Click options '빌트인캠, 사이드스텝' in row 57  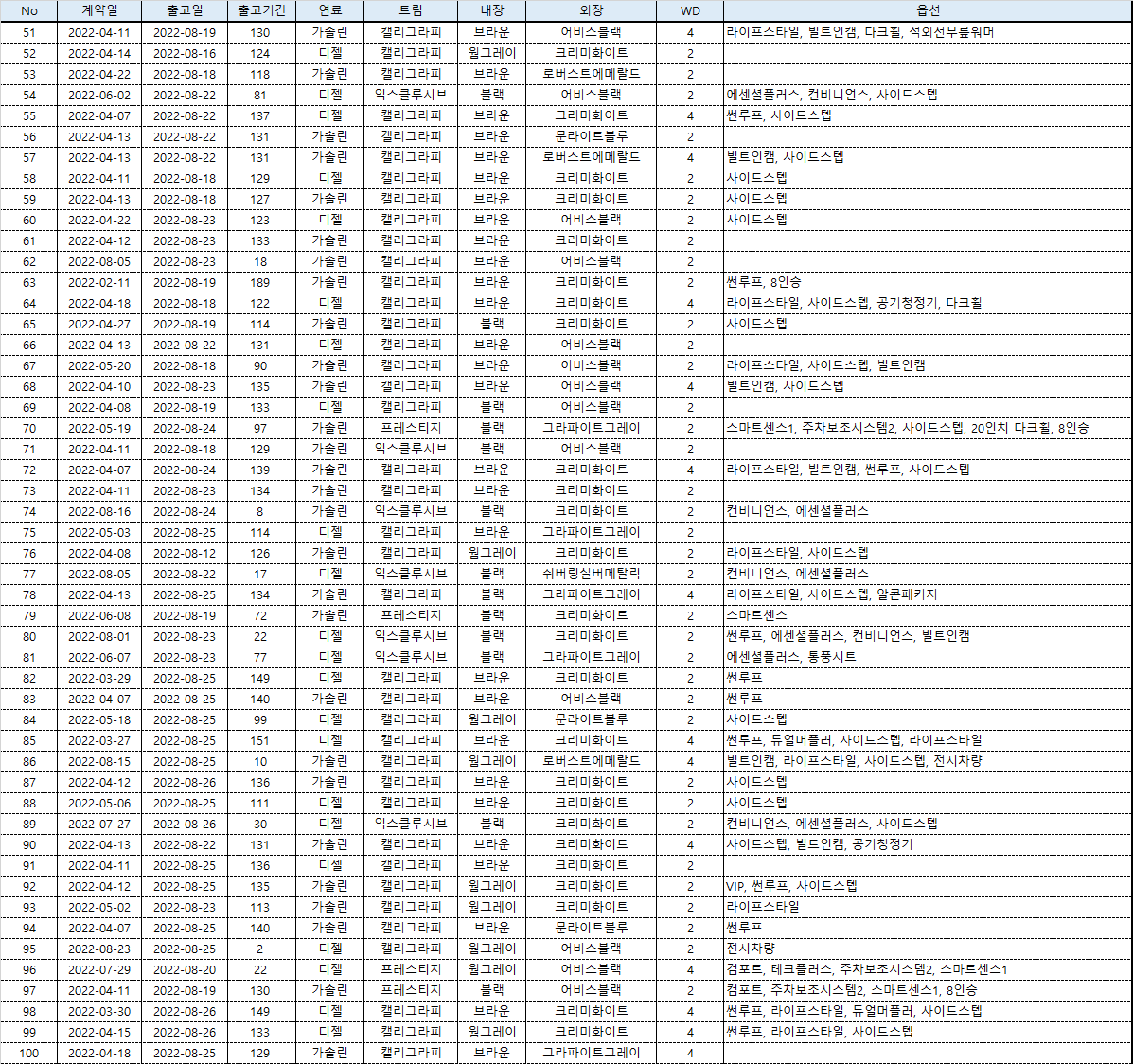(x=785, y=157)
